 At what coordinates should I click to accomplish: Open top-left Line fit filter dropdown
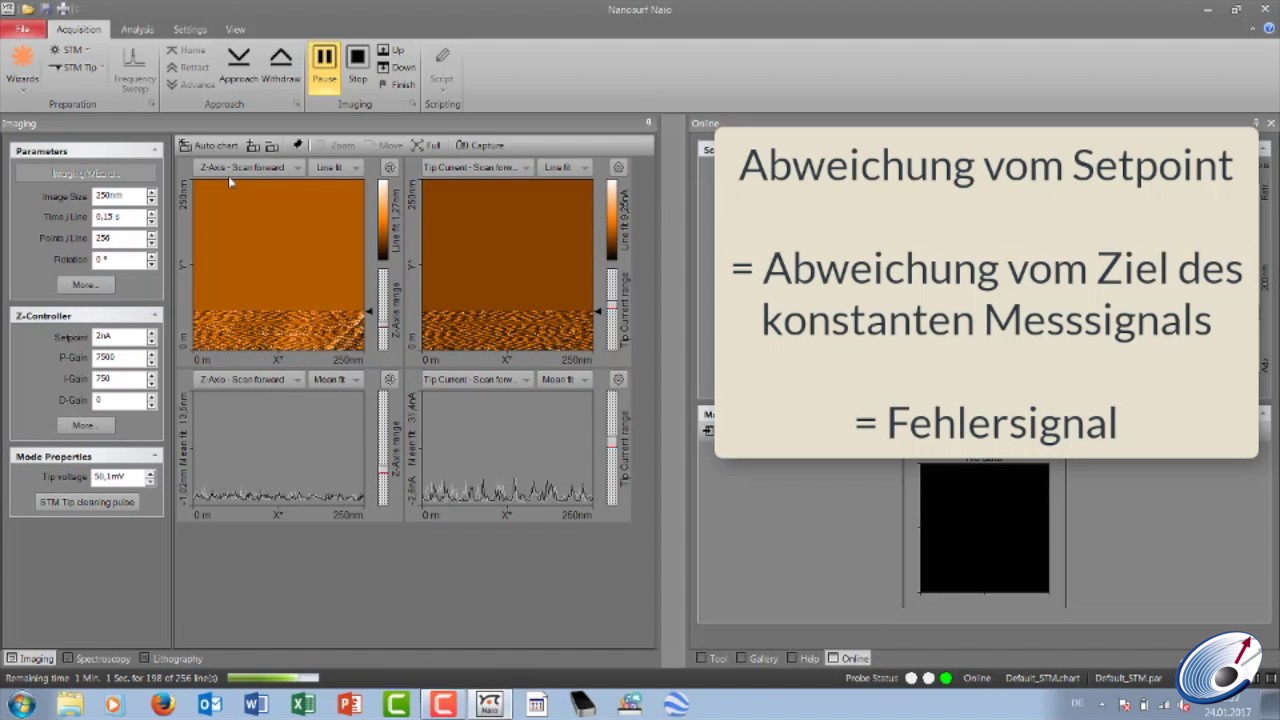(x=335, y=167)
